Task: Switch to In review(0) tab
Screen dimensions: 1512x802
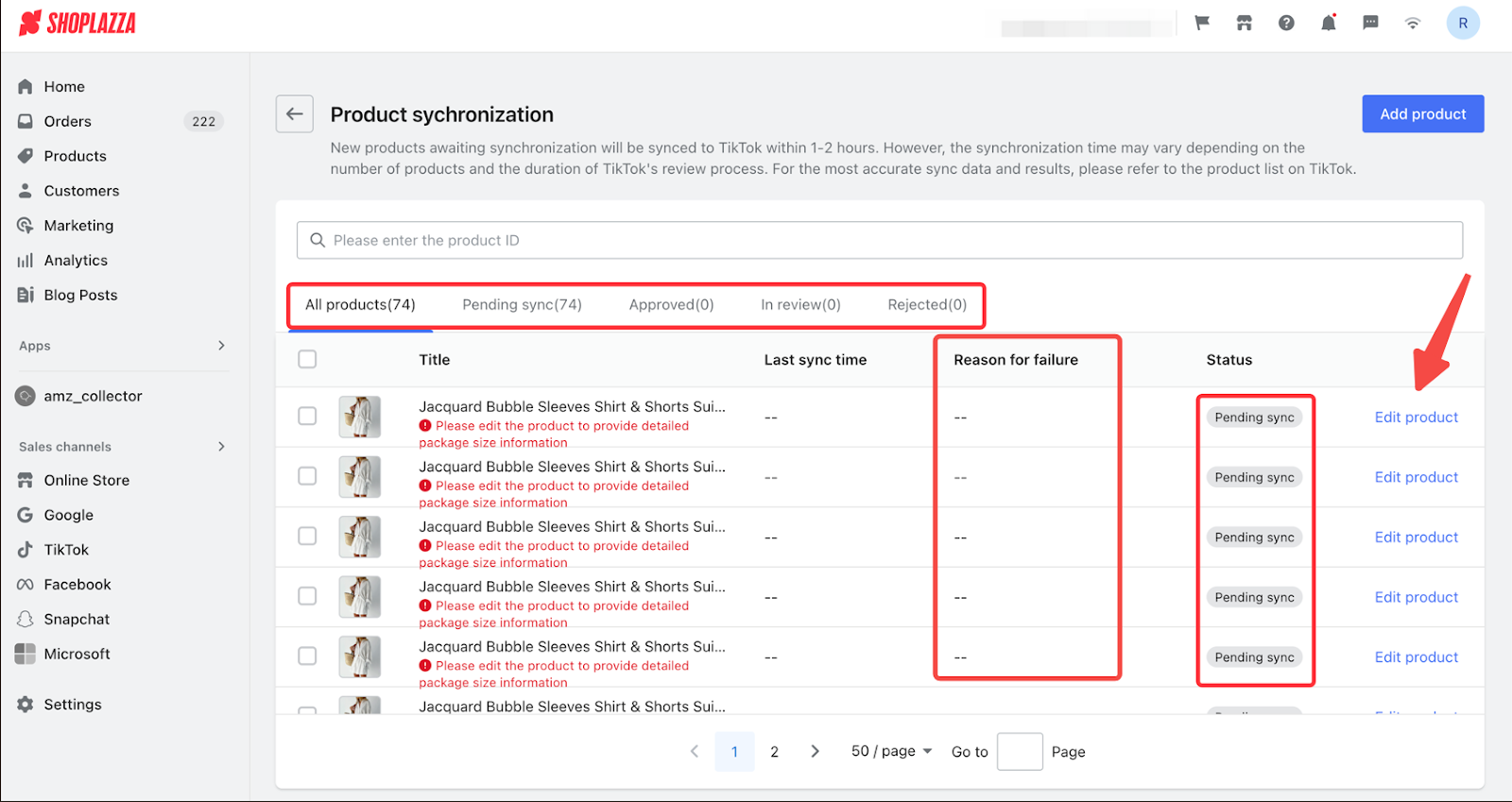Action: click(x=800, y=304)
